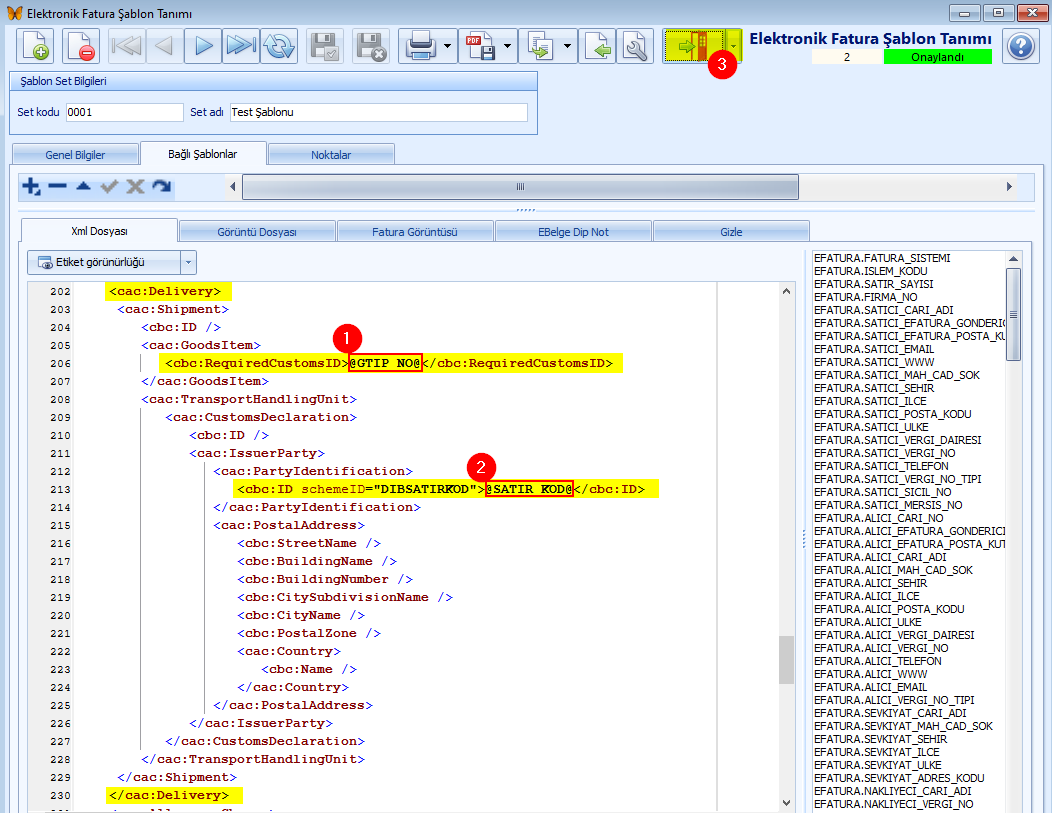
Task: Switch to the Genel Bilgiler tab
Action: pyautogui.click(x=75, y=154)
